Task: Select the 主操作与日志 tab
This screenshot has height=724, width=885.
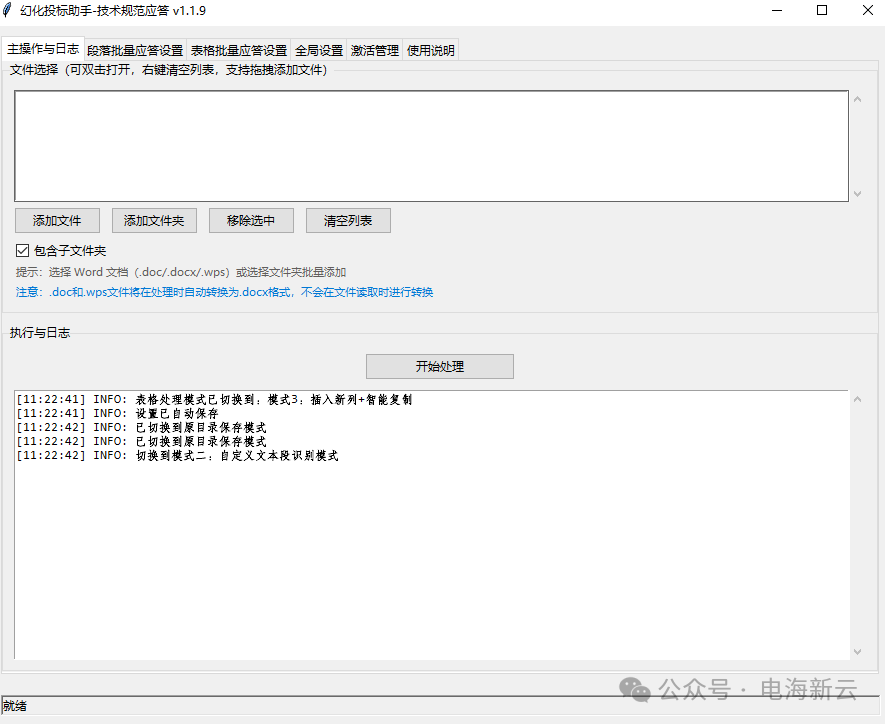Action: click(x=43, y=49)
